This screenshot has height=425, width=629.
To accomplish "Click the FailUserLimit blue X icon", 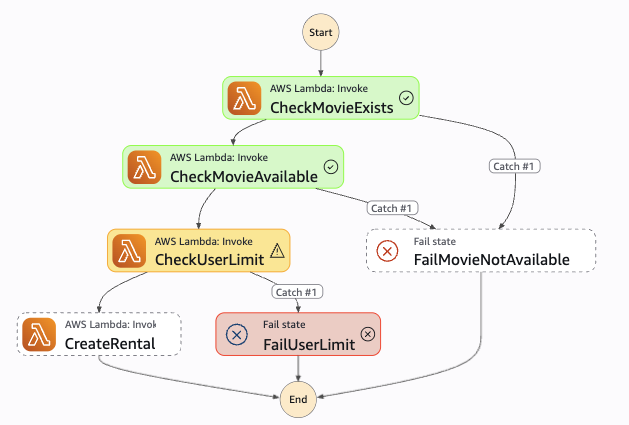I will pyautogui.click(x=237, y=335).
